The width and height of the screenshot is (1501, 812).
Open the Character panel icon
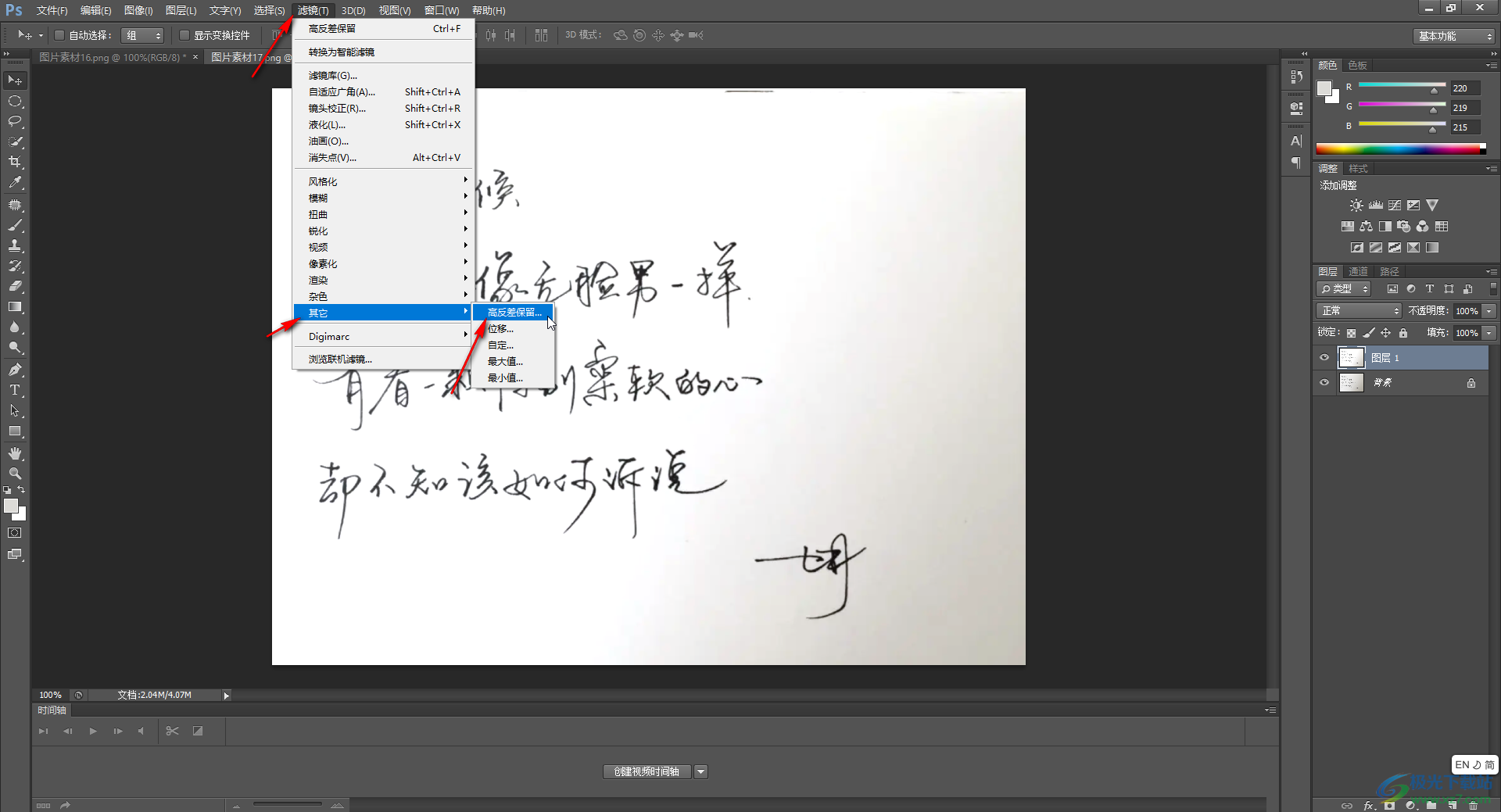(x=1297, y=141)
